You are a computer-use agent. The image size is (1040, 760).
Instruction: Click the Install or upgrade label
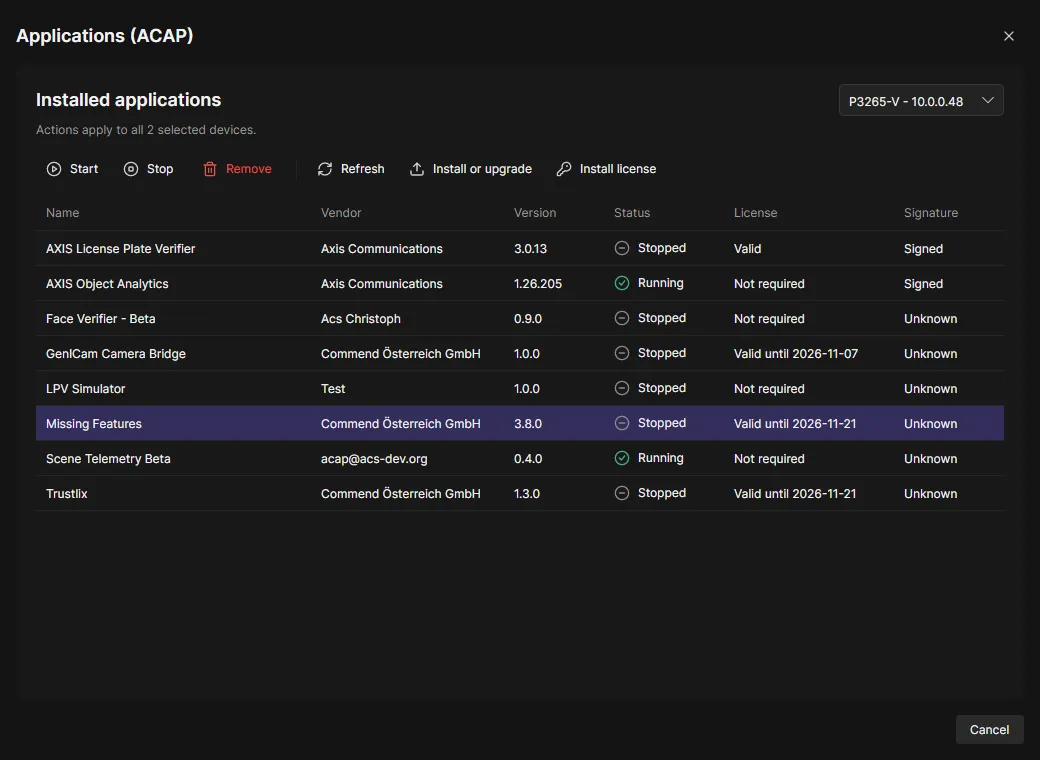point(482,169)
